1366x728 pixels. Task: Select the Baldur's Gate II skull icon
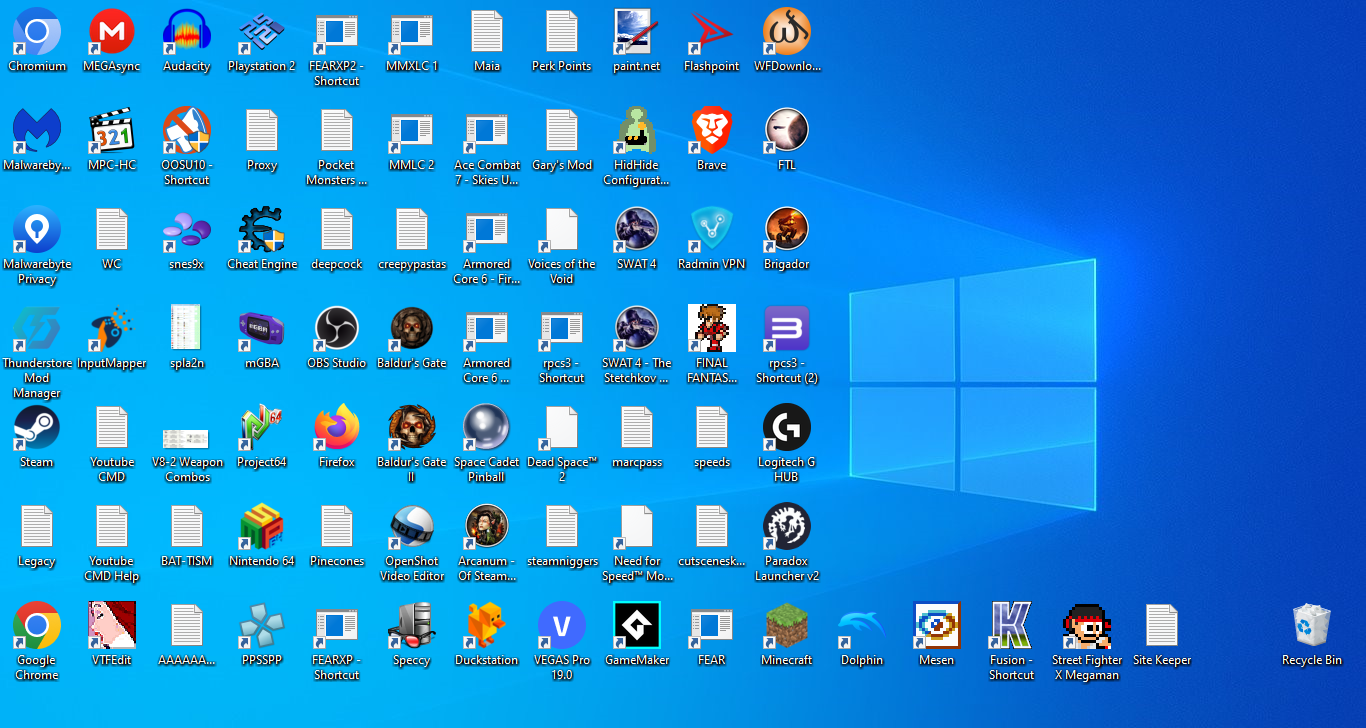tap(412, 428)
